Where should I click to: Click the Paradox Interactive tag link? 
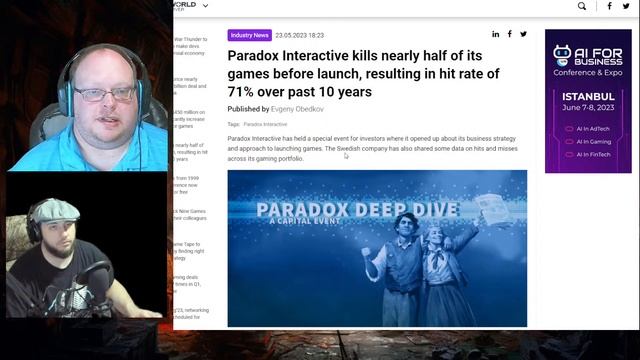click(x=265, y=124)
